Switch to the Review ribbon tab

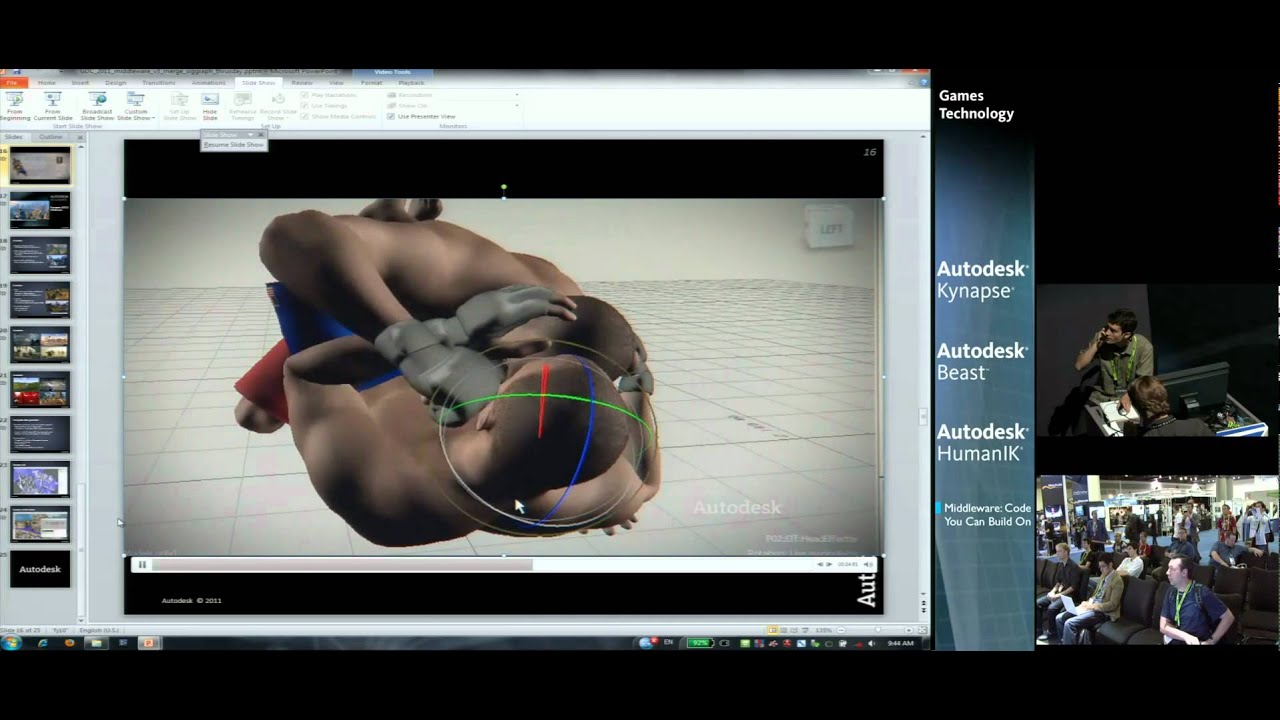pyautogui.click(x=302, y=83)
